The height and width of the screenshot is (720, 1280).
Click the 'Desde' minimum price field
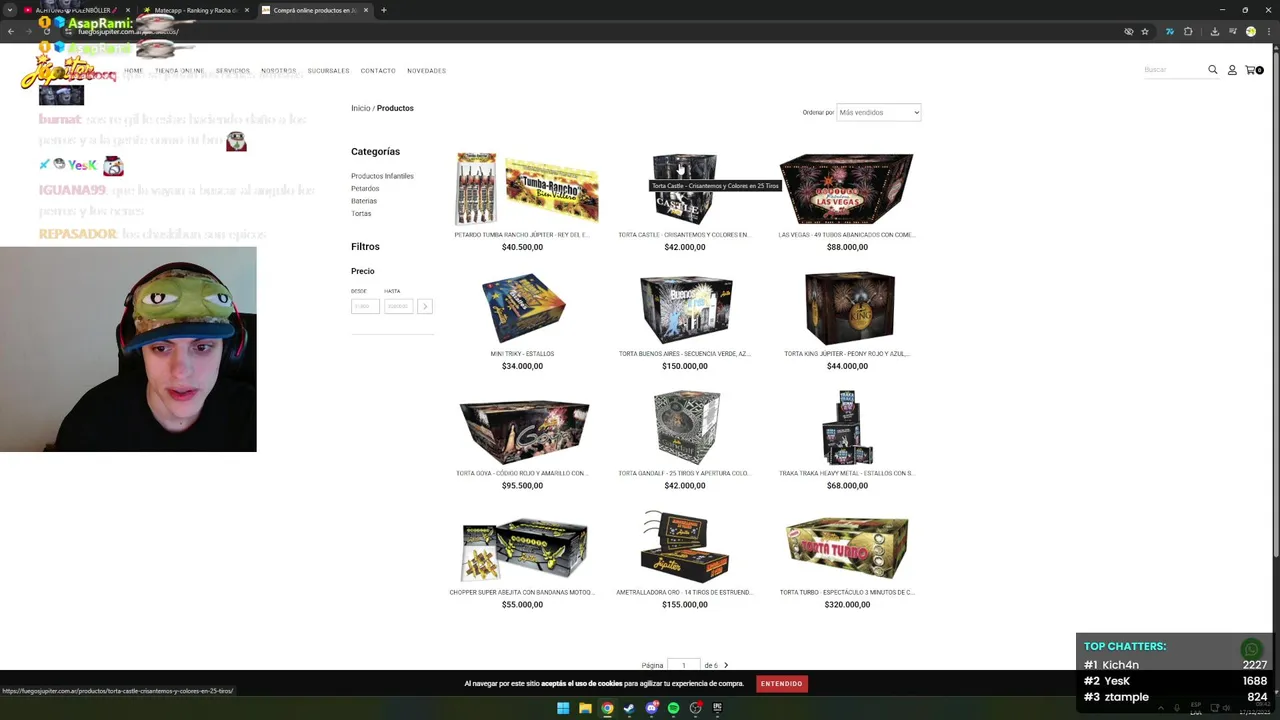pyautogui.click(x=365, y=306)
